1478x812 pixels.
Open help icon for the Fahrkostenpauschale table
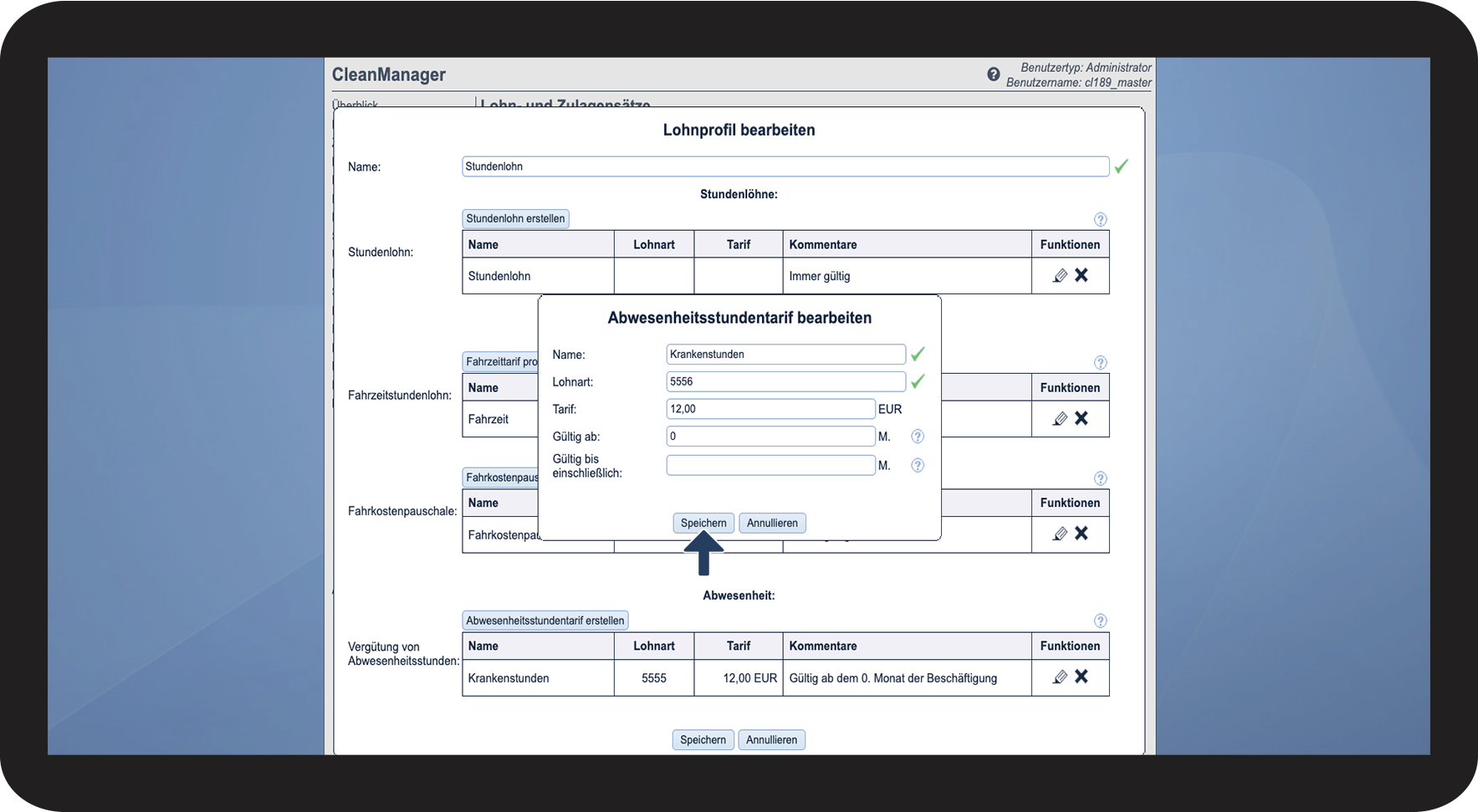(x=1101, y=478)
